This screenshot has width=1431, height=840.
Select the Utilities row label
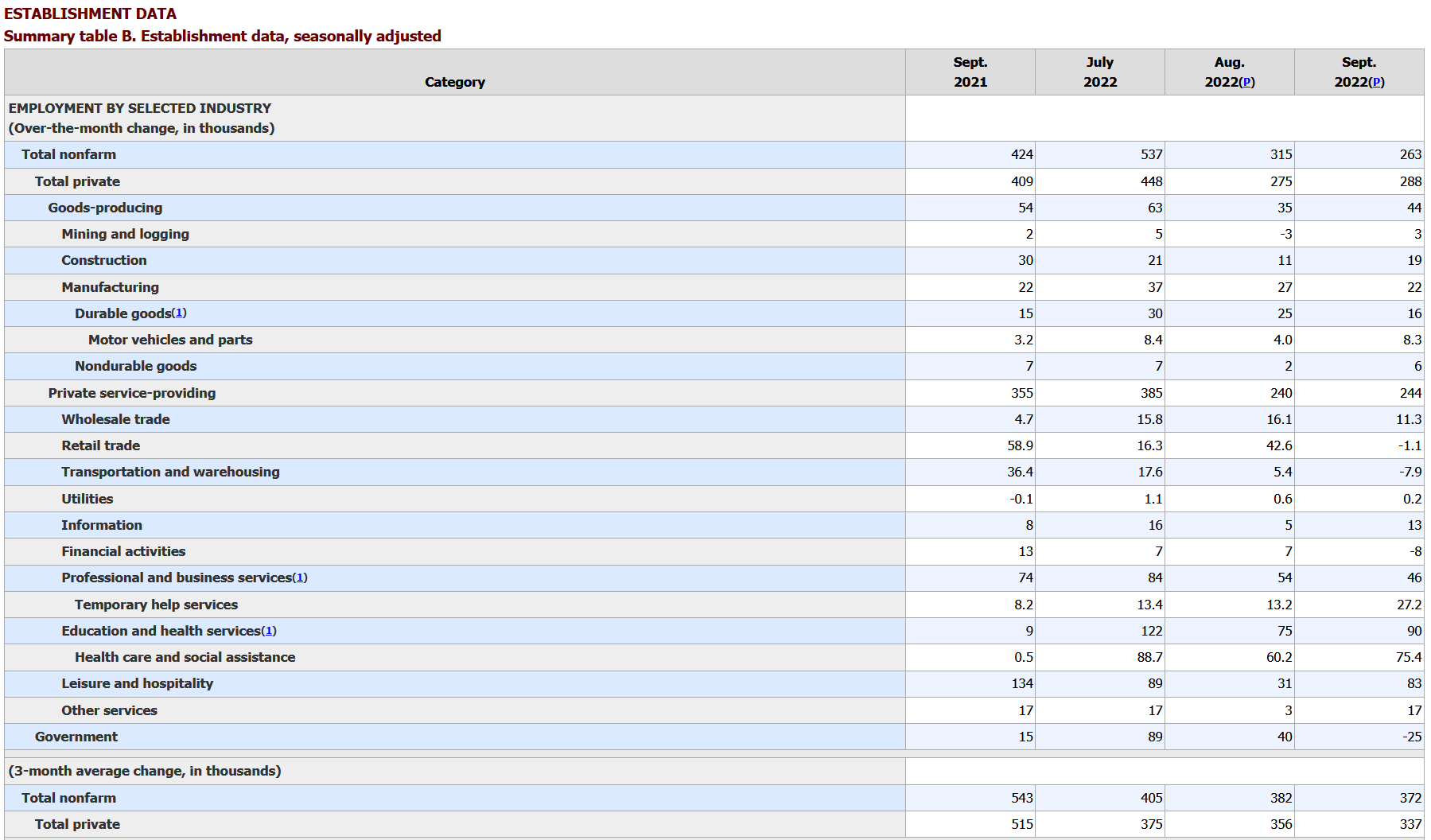(x=87, y=499)
